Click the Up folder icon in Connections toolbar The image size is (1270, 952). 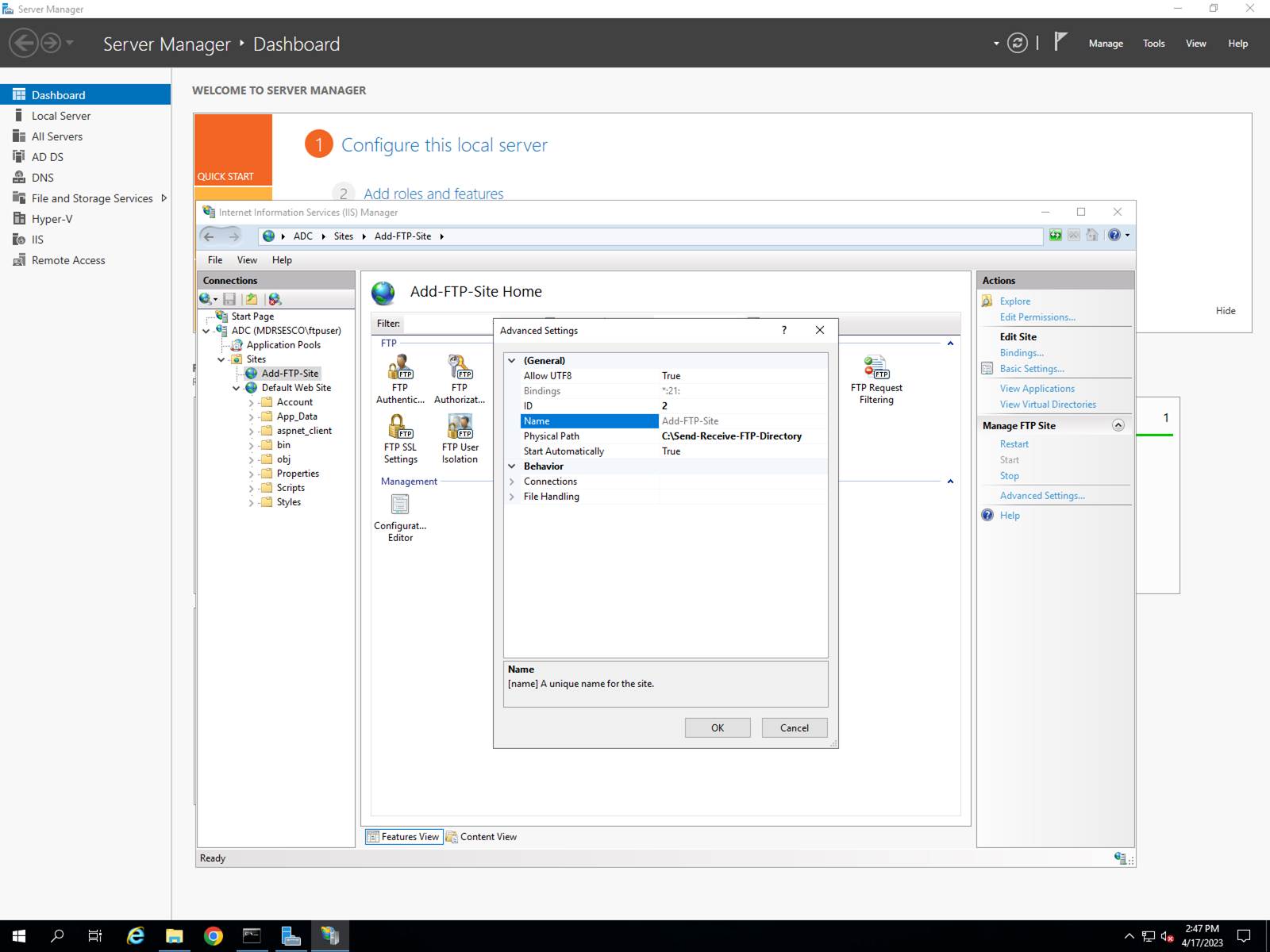click(x=252, y=299)
